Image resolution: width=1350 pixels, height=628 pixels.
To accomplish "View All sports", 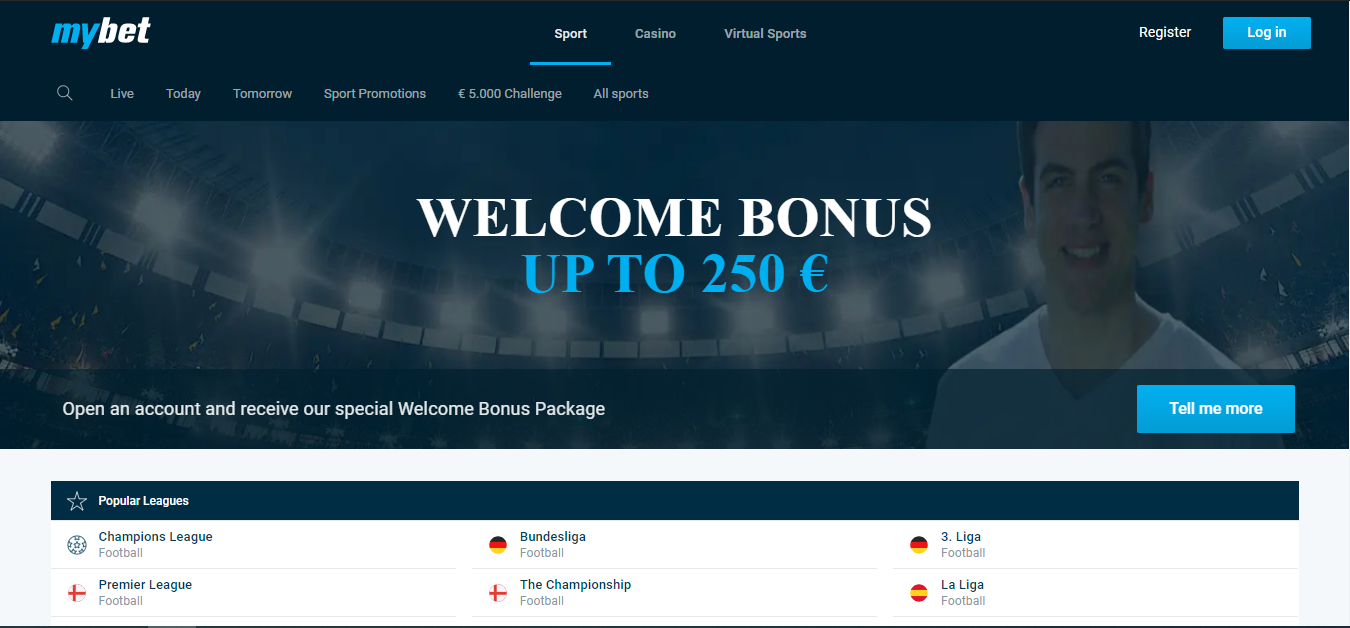I will [621, 94].
